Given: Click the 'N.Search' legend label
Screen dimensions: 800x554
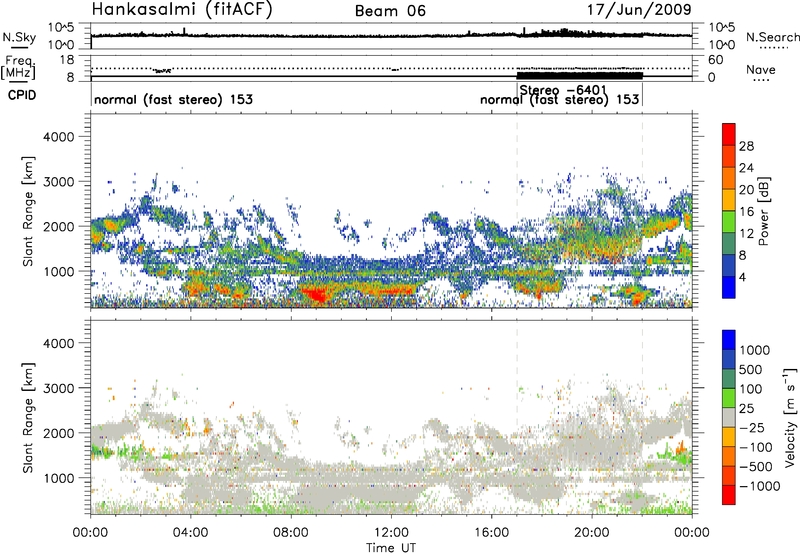Looking at the screenshot, I should pyautogui.click(x=772, y=37).
